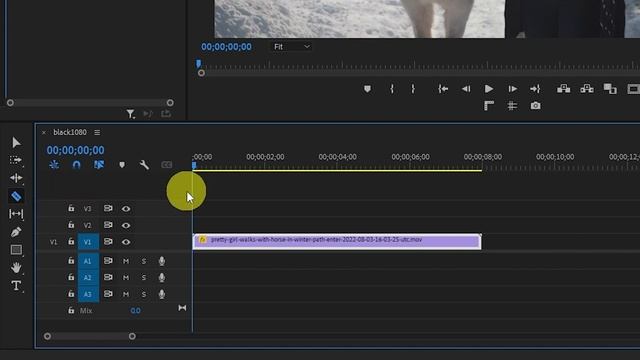The image size is (640, 360).
Task: Click the Lift button
Action: (x=564, y=89)
